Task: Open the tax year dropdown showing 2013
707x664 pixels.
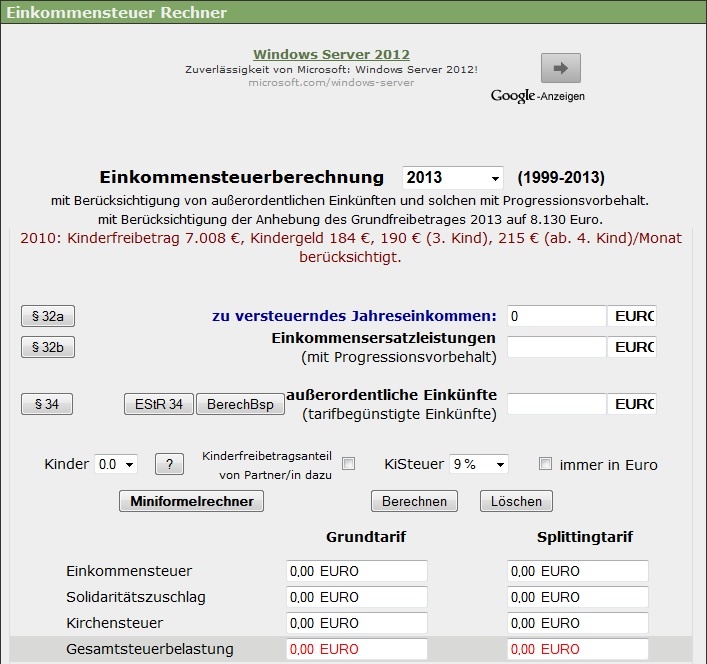Action: 453,178
